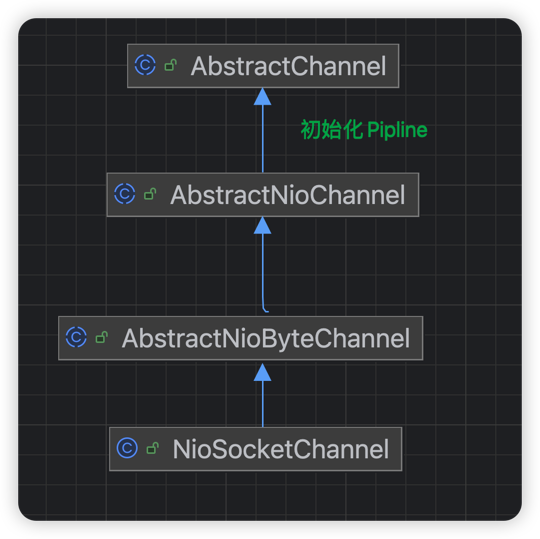Click the class icon of NioSocketChannel
Screen dimensions: 540x539
(x=127, y=448)
